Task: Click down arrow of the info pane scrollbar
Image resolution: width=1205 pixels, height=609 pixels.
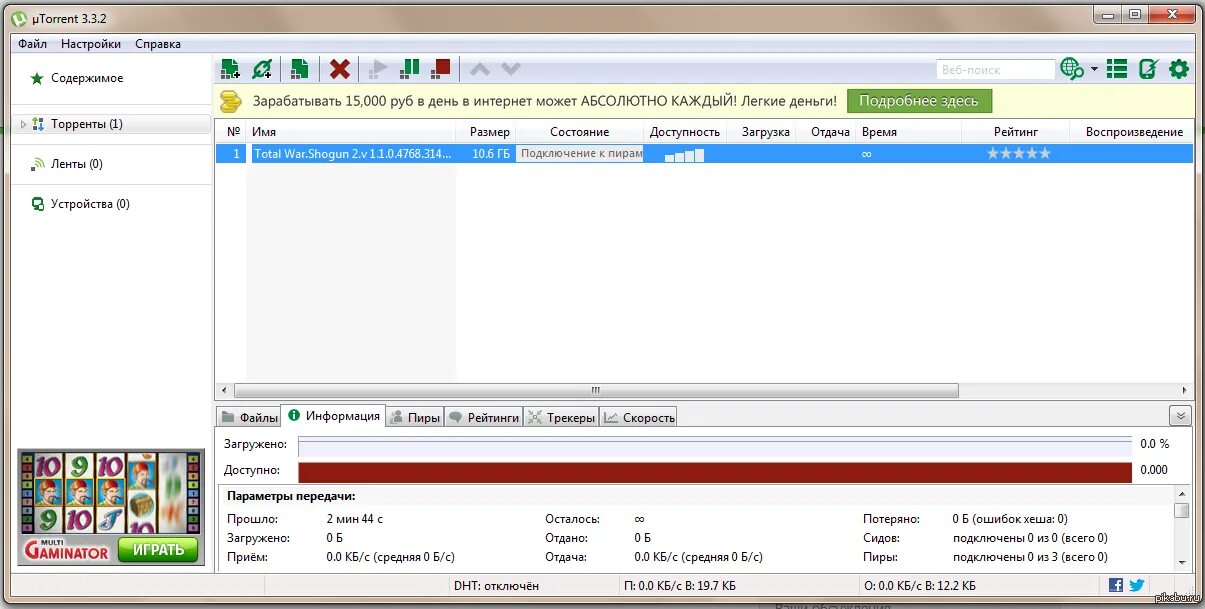Action: pyautogui.click(x=1182, y=562)
